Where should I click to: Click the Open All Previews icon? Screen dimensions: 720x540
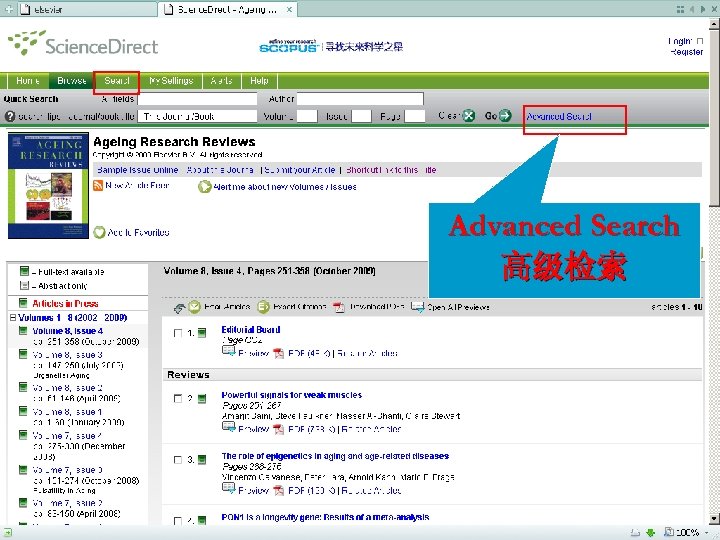pos(417,307)
